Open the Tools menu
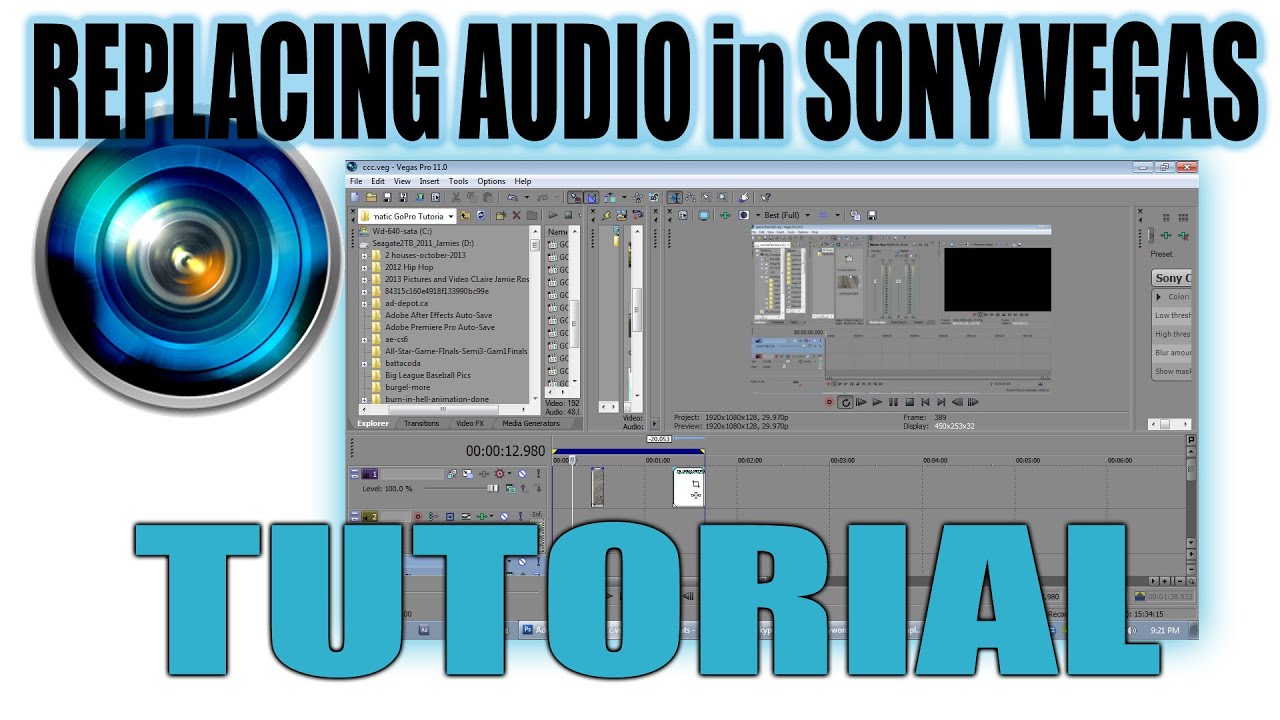The image size is (1280, 720). pyautogui.click(x=458, y=181)
